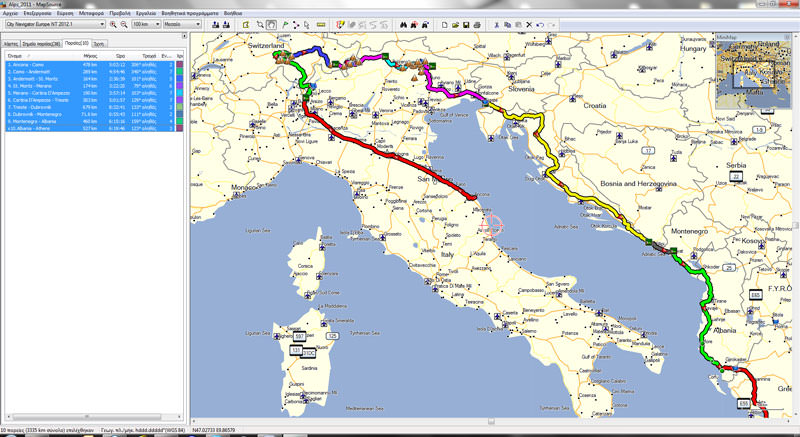The height and width of the screenshot is (437, 800).
Task: Open City Navigator Europe map product dropdown
Action: click(54, 23)
